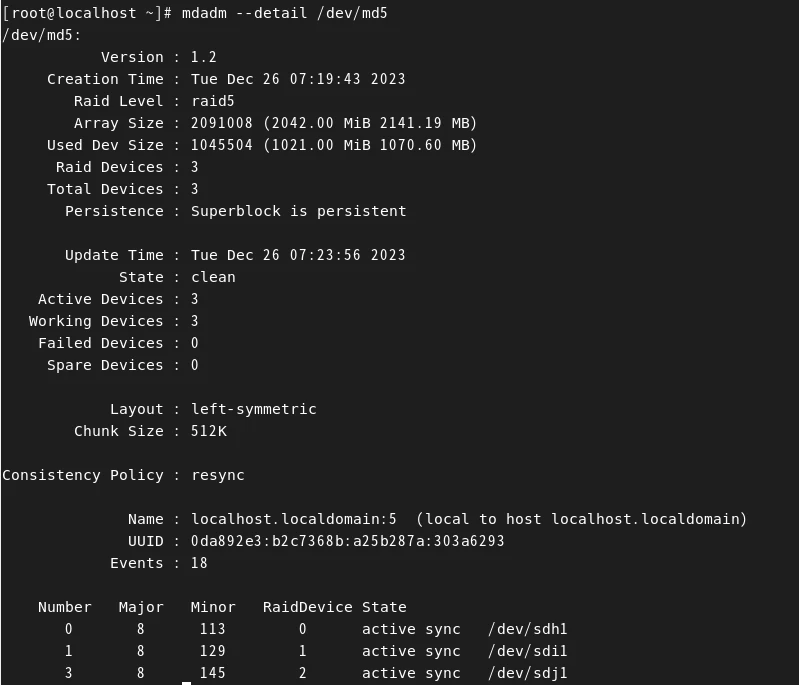799x685 pixels.
Task: Click '(local to host localhost.localdomain)' text
Action: (x=581, y=519)
